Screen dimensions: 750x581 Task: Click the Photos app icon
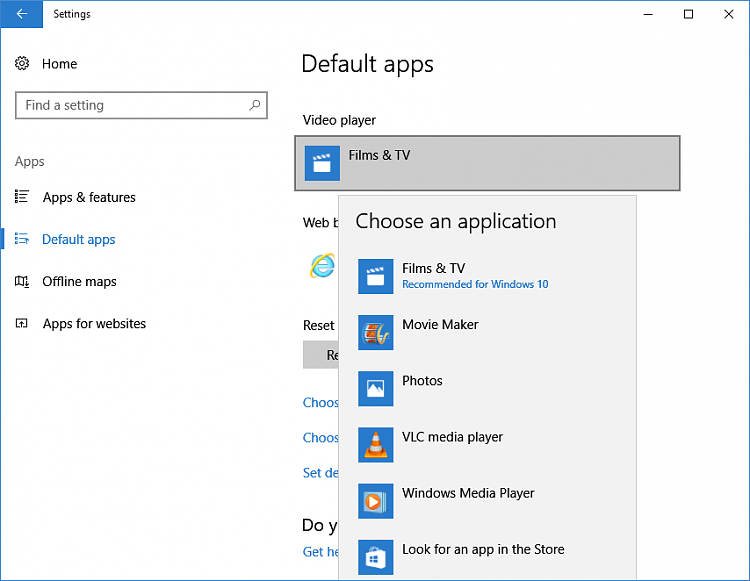coord(376,388)
